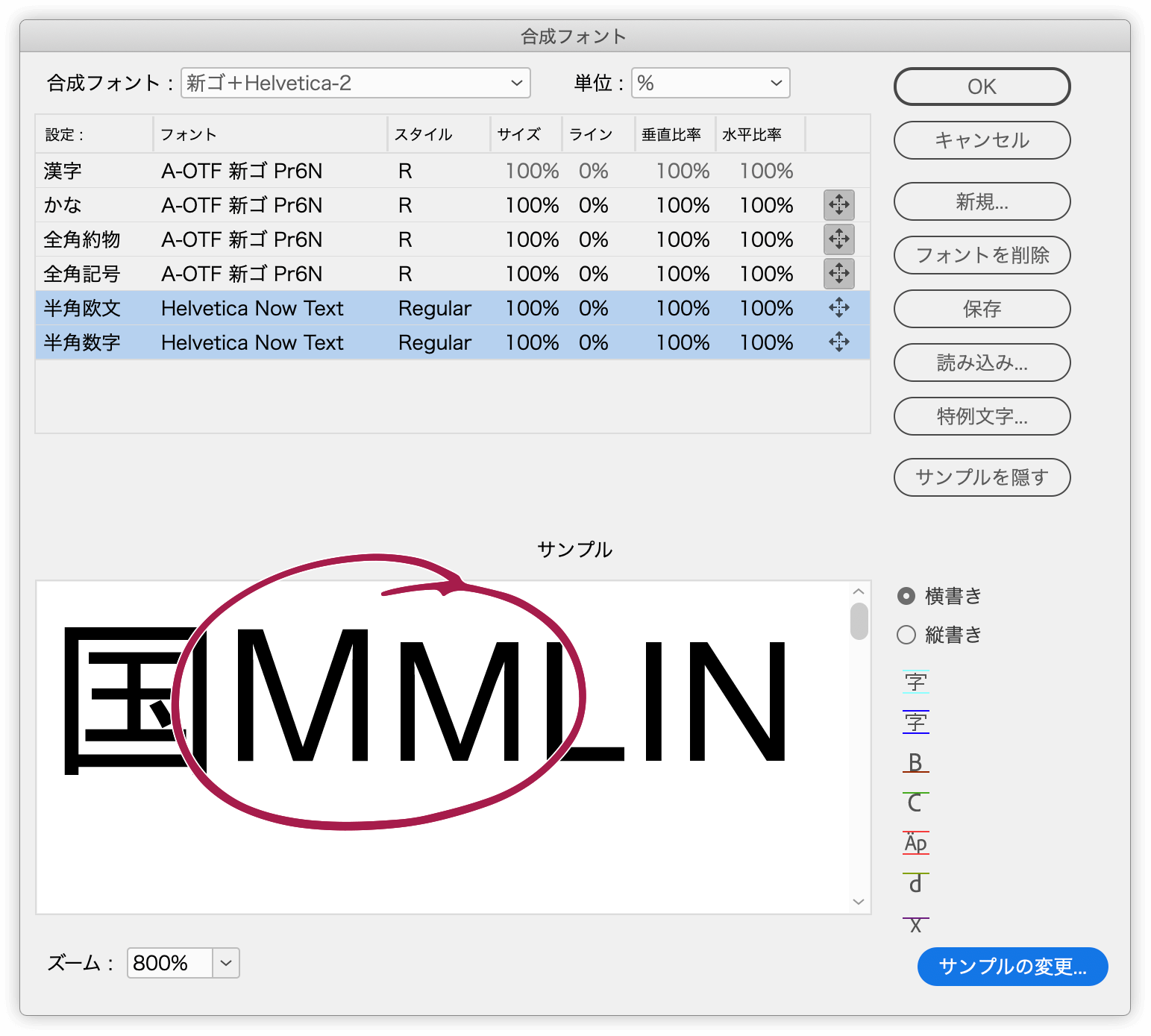
Task: Click Helvetica Now Text font in 半角数字 row
Action: pos(252,342)
